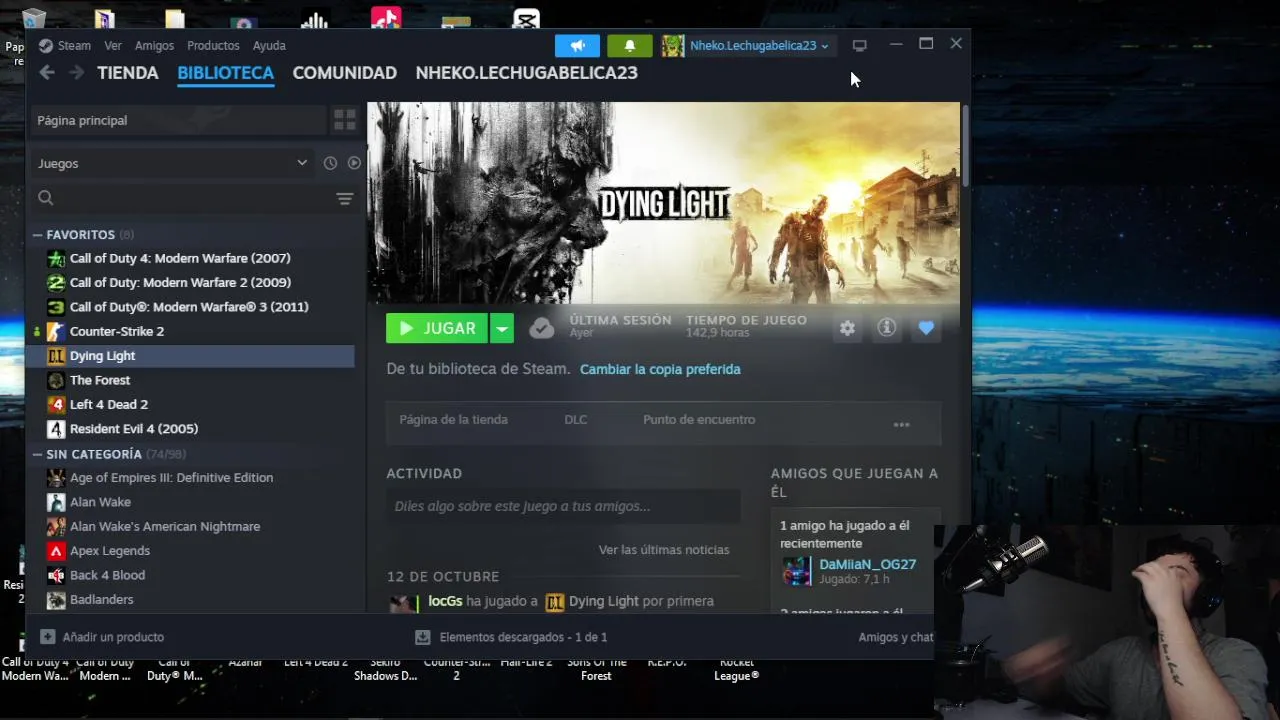Screen dimensions: 1280x720
Task: Open NHEKO.LECHUGABELICA23 profile tab
Action: pos(526,73)
